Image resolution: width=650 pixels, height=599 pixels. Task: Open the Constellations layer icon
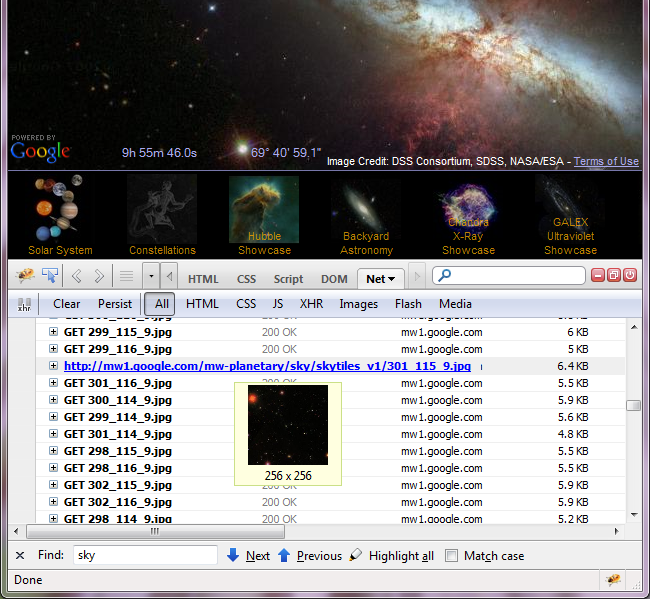pos(162,208)
